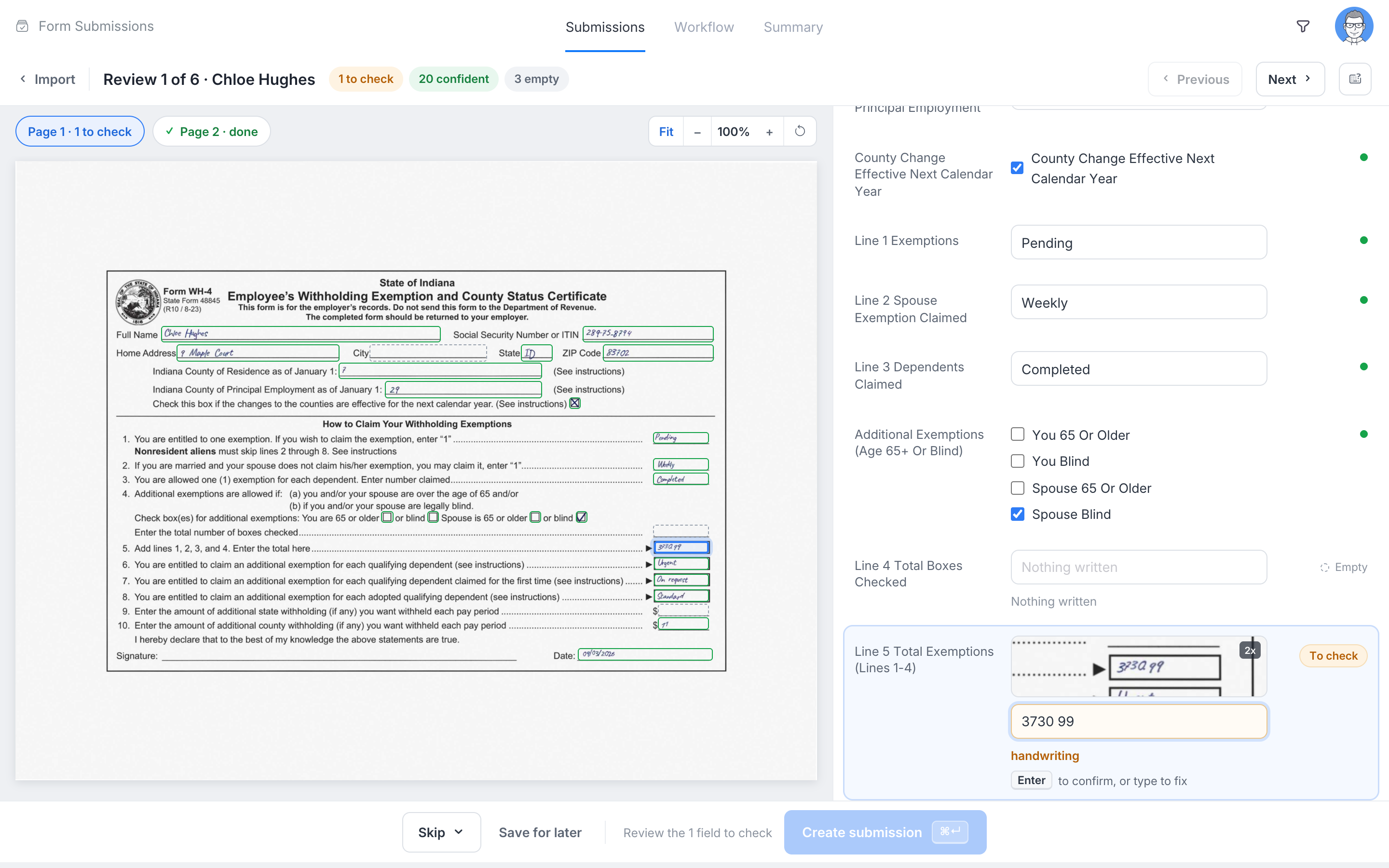Click the 1 to check badge

point(366,79)
